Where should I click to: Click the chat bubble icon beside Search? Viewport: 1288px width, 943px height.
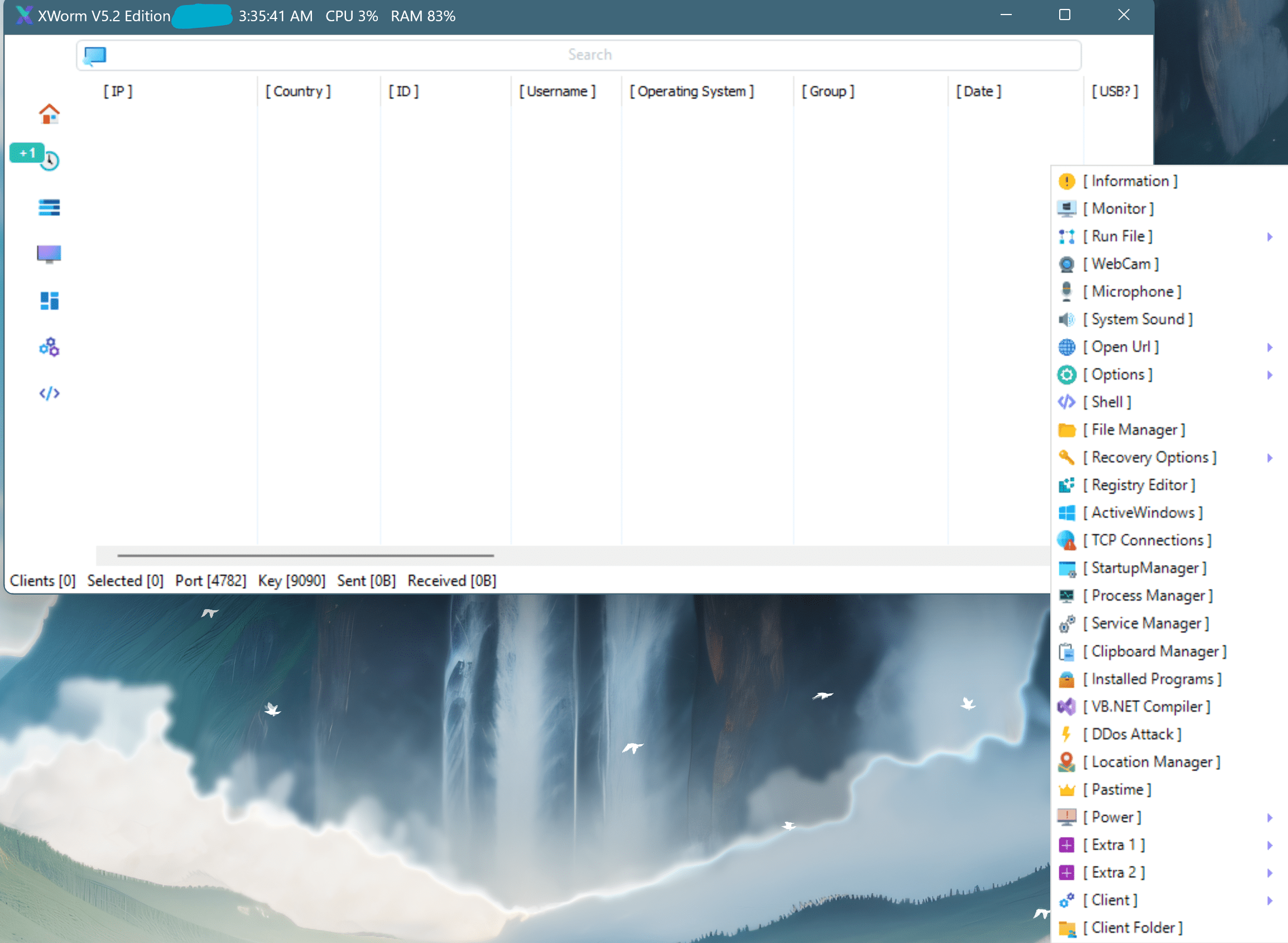[95, 55]
